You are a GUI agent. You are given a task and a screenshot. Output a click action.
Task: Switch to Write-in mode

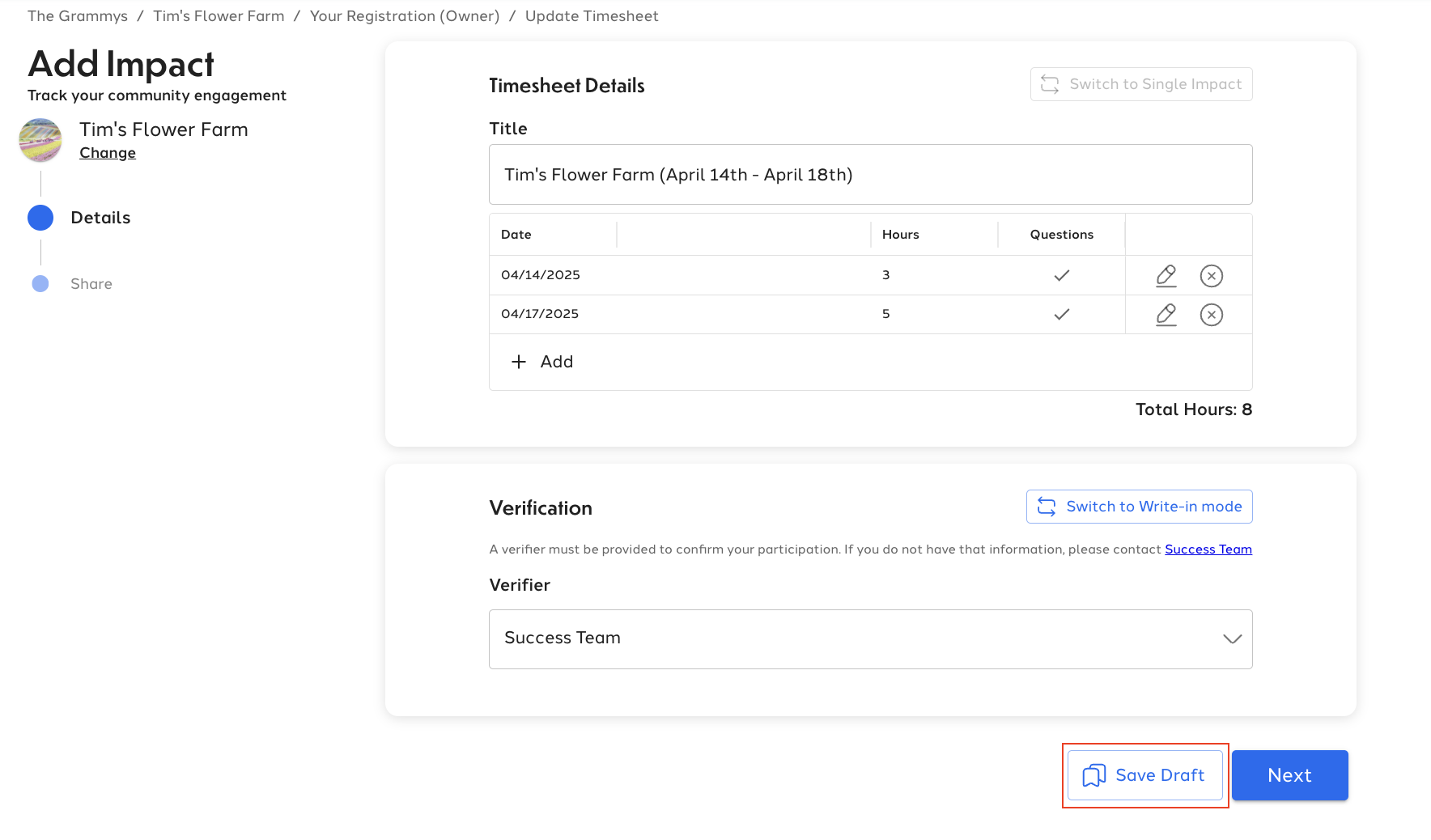(x=1139, y=507)
